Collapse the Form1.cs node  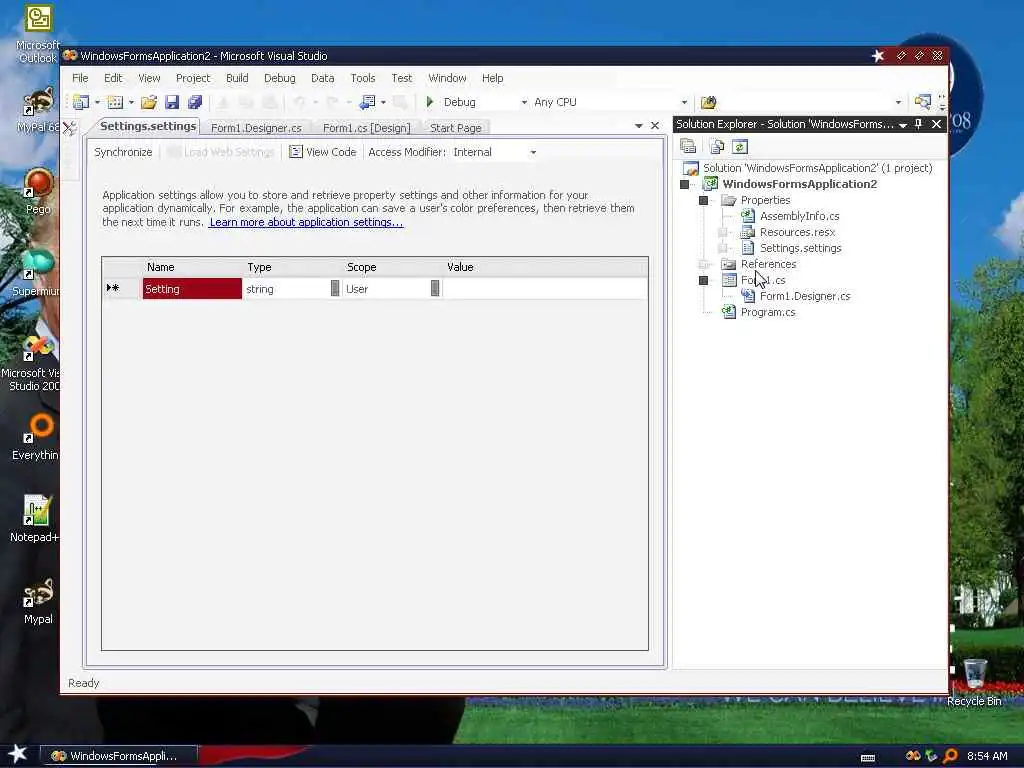point(703,280)
